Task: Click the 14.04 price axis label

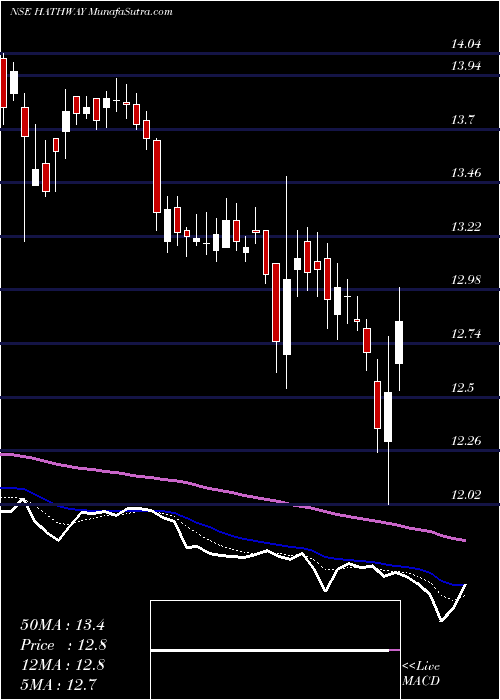Action: pos(466,44)
